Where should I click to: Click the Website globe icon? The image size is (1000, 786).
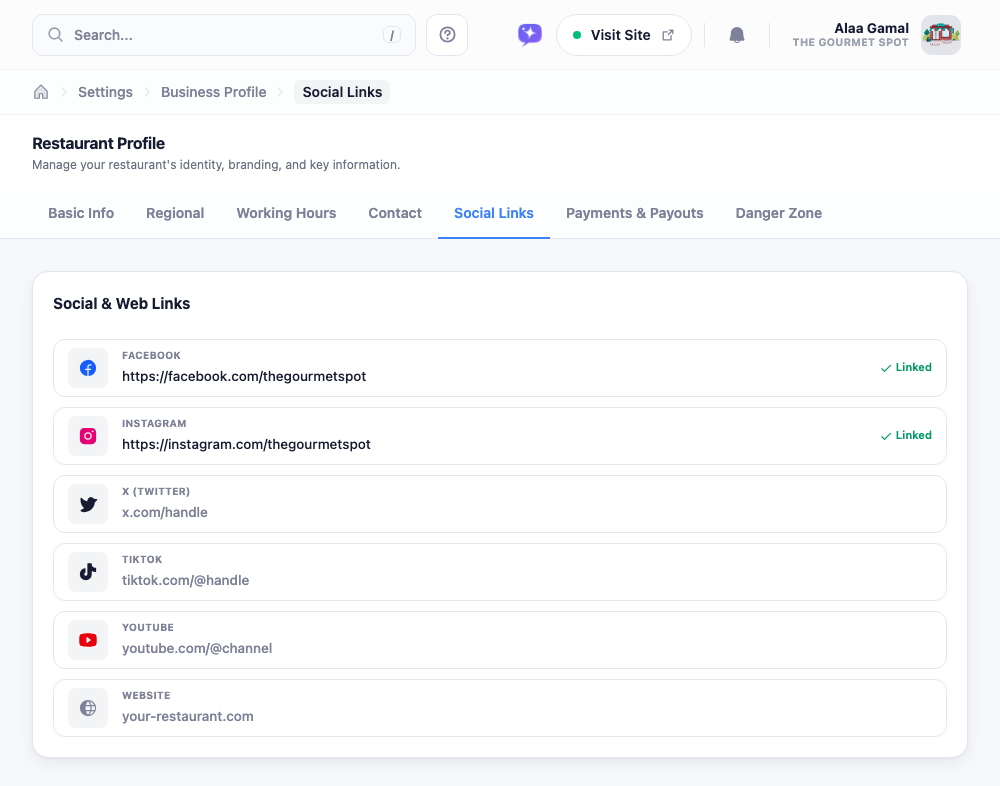[88, 708]
